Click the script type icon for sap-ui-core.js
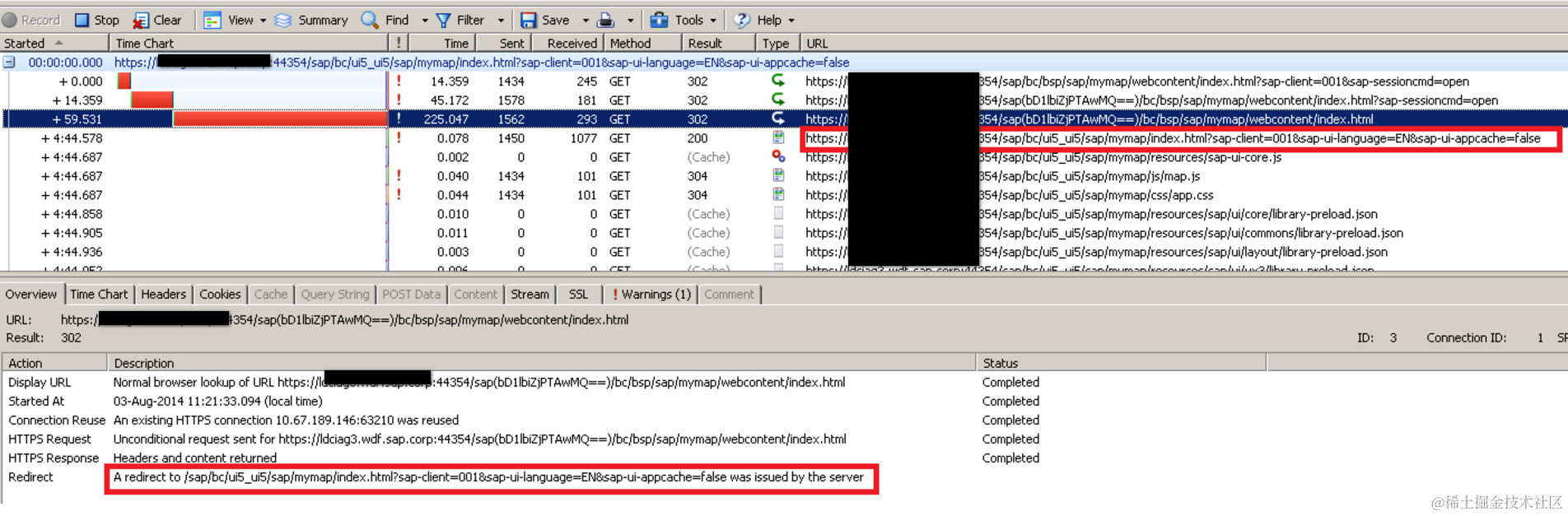The image size is (1568, 516). [778, 156]
